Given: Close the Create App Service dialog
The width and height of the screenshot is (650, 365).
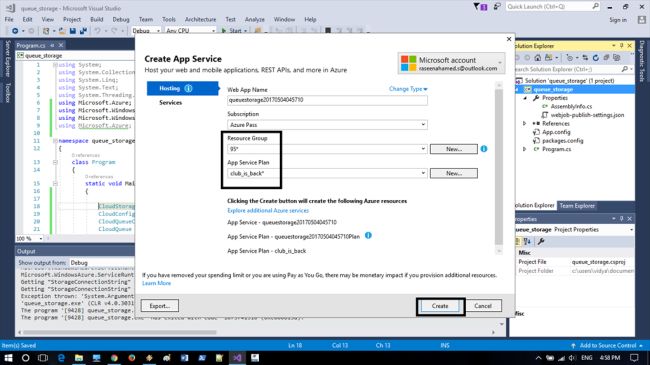Looking at the screenshot, I should (509, 39).
